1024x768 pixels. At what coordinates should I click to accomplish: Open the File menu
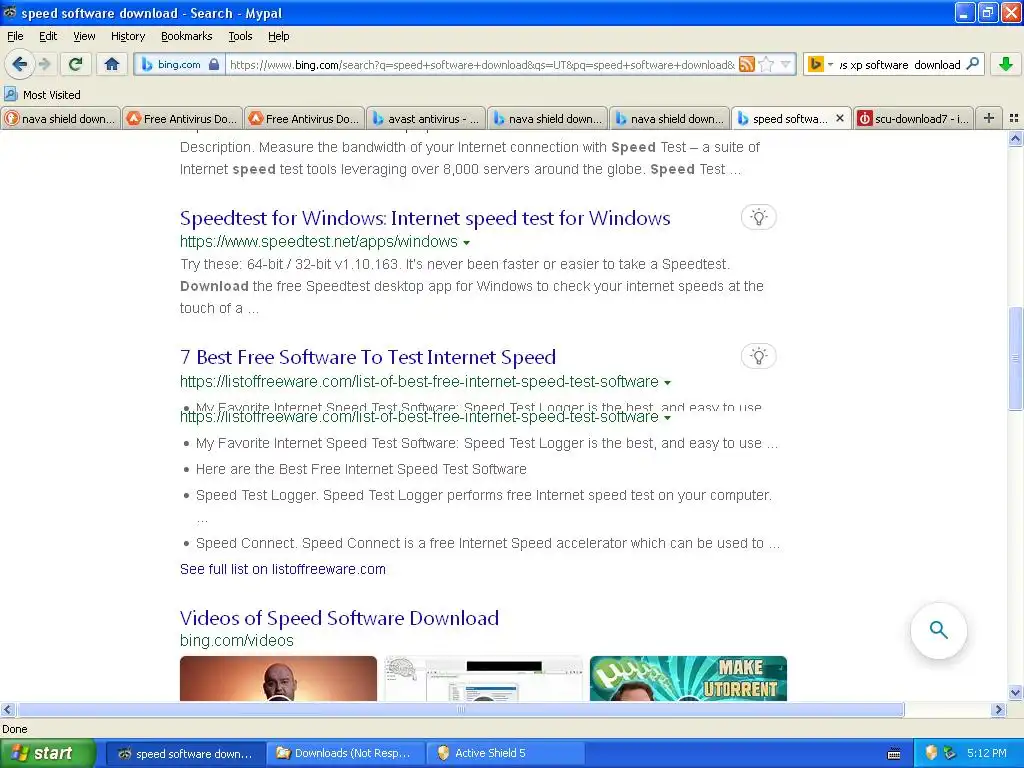(x=15, y=36)
